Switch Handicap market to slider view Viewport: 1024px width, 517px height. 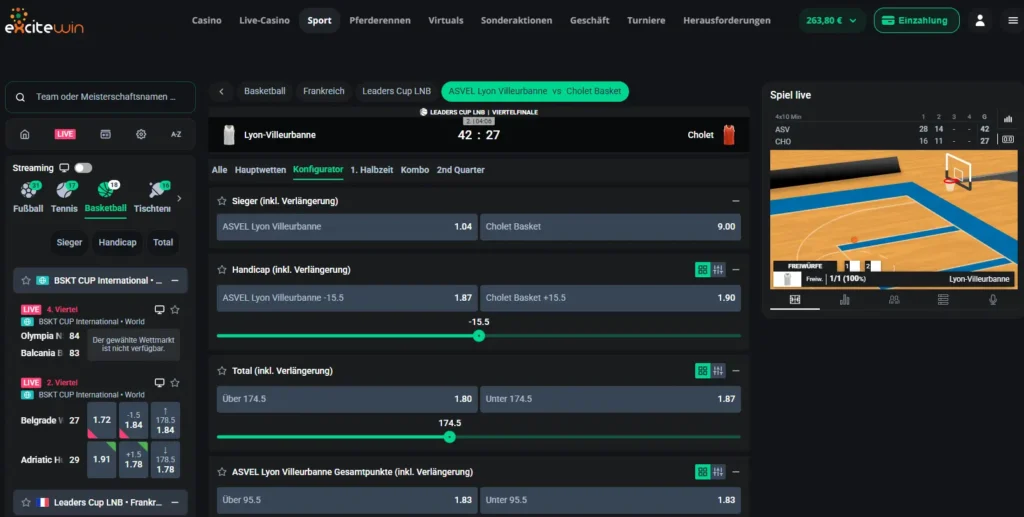coord(718,270)
